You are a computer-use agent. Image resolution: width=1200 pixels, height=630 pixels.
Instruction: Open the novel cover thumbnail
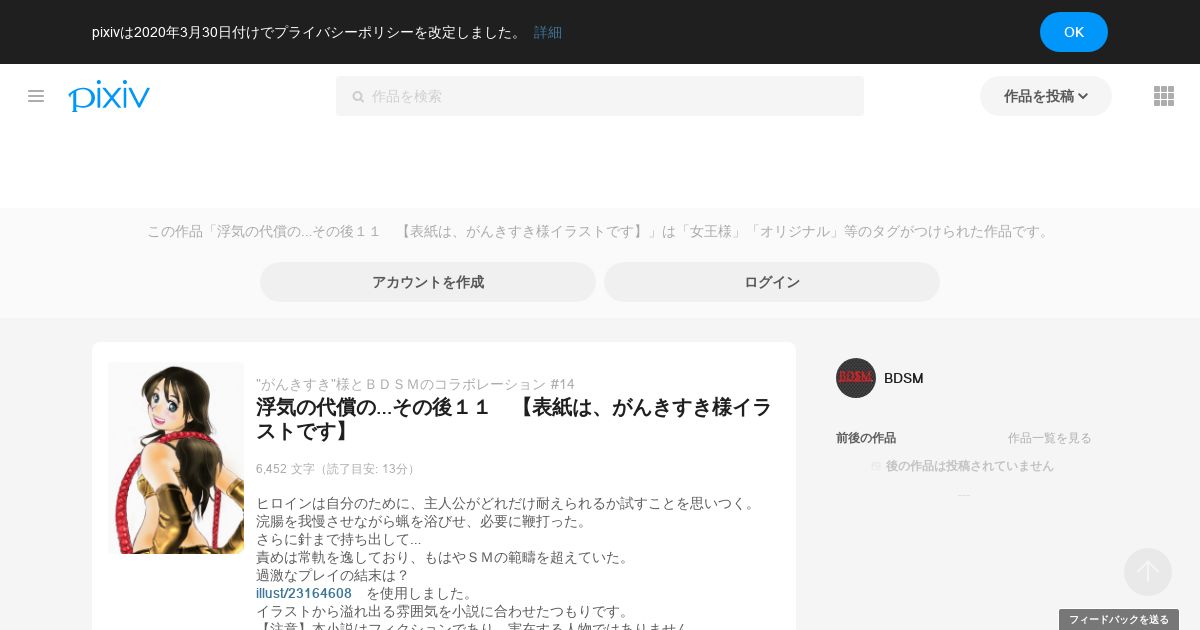click(x=176, y=458)
